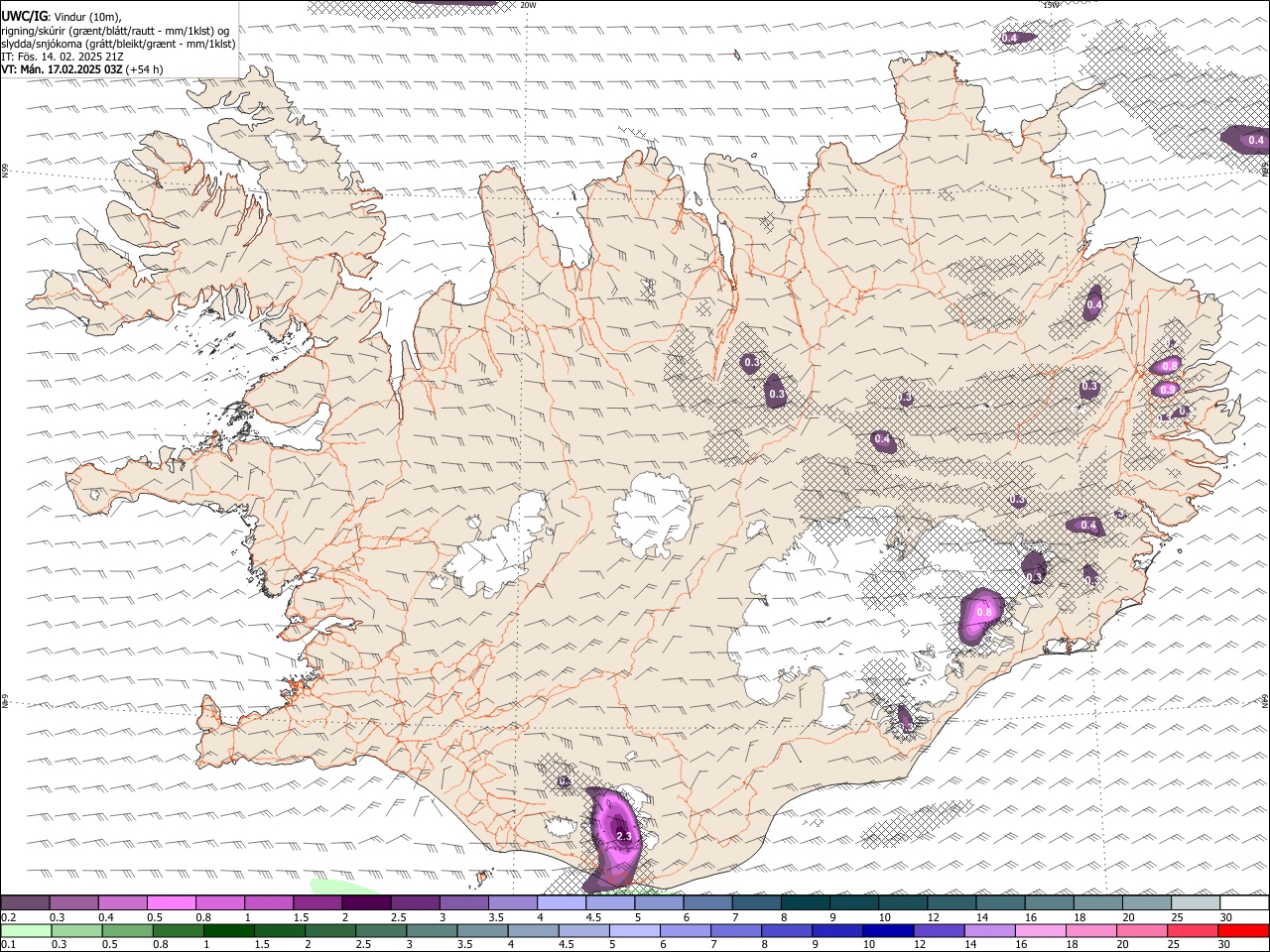Click the '0.2' legend scale value

click(x=8, y=917)
